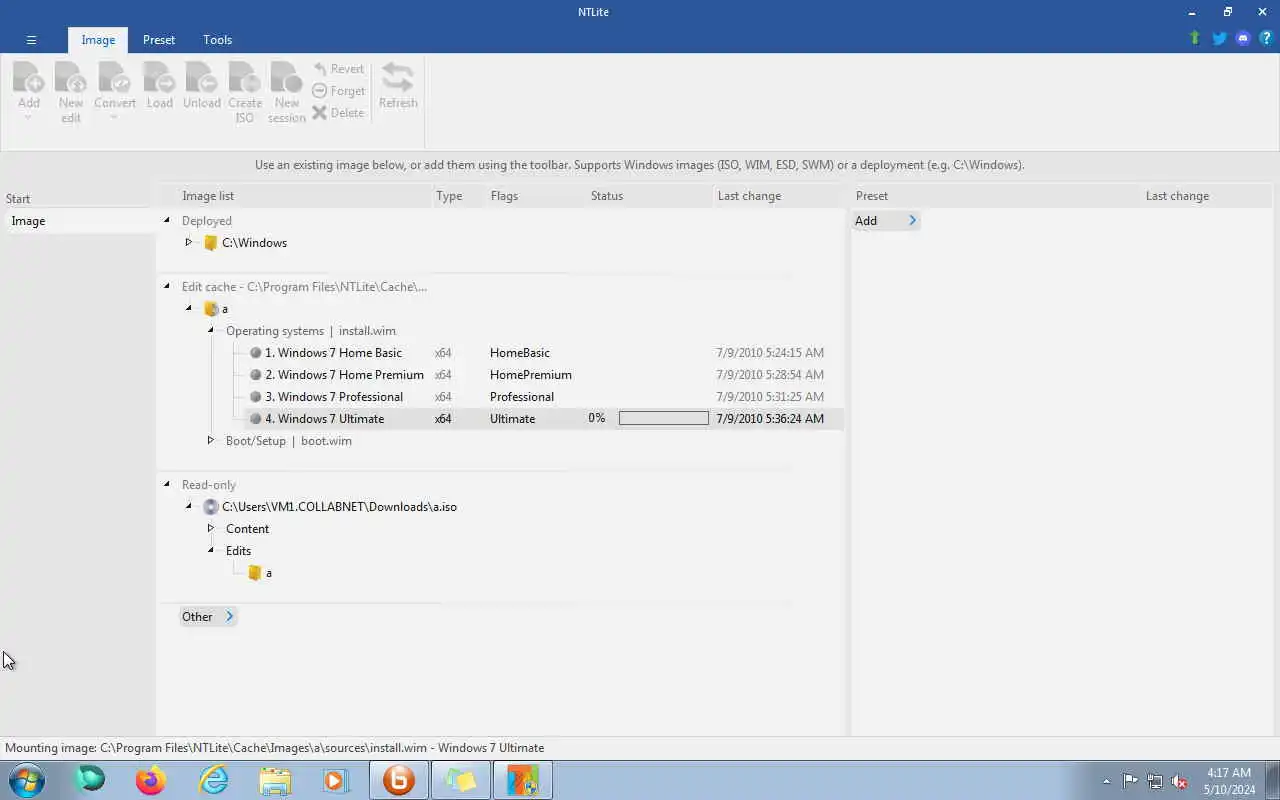Open the Add preset dropdown
1280x800 pixels.
coord(886,221)
